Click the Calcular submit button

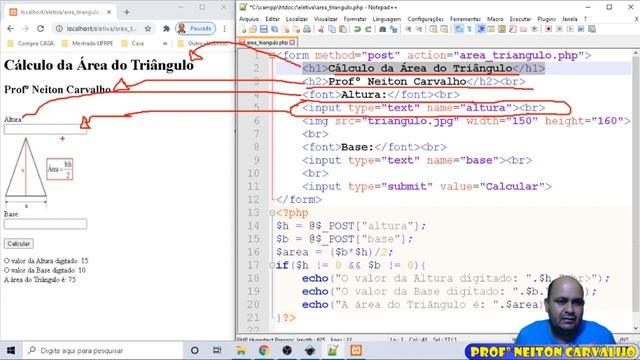pos(18,244)
